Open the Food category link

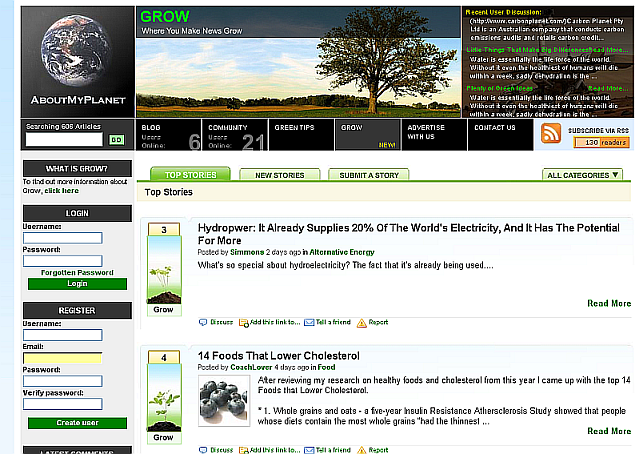[327, 367]
